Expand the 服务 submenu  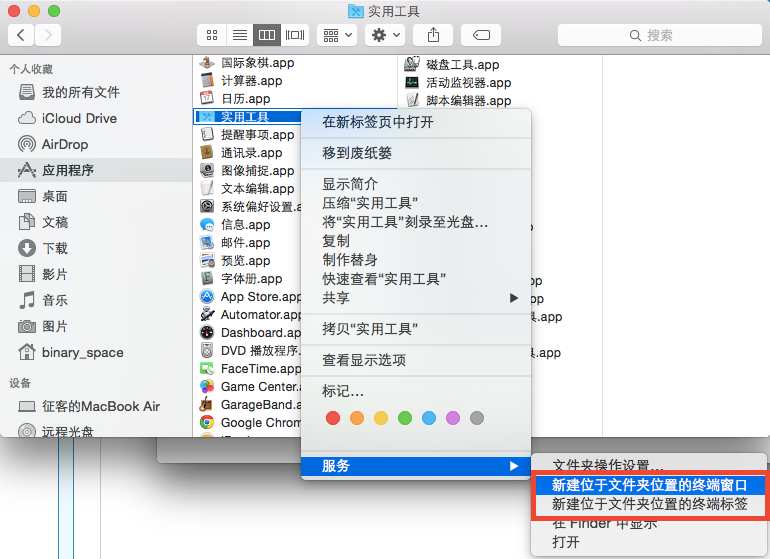416,466
